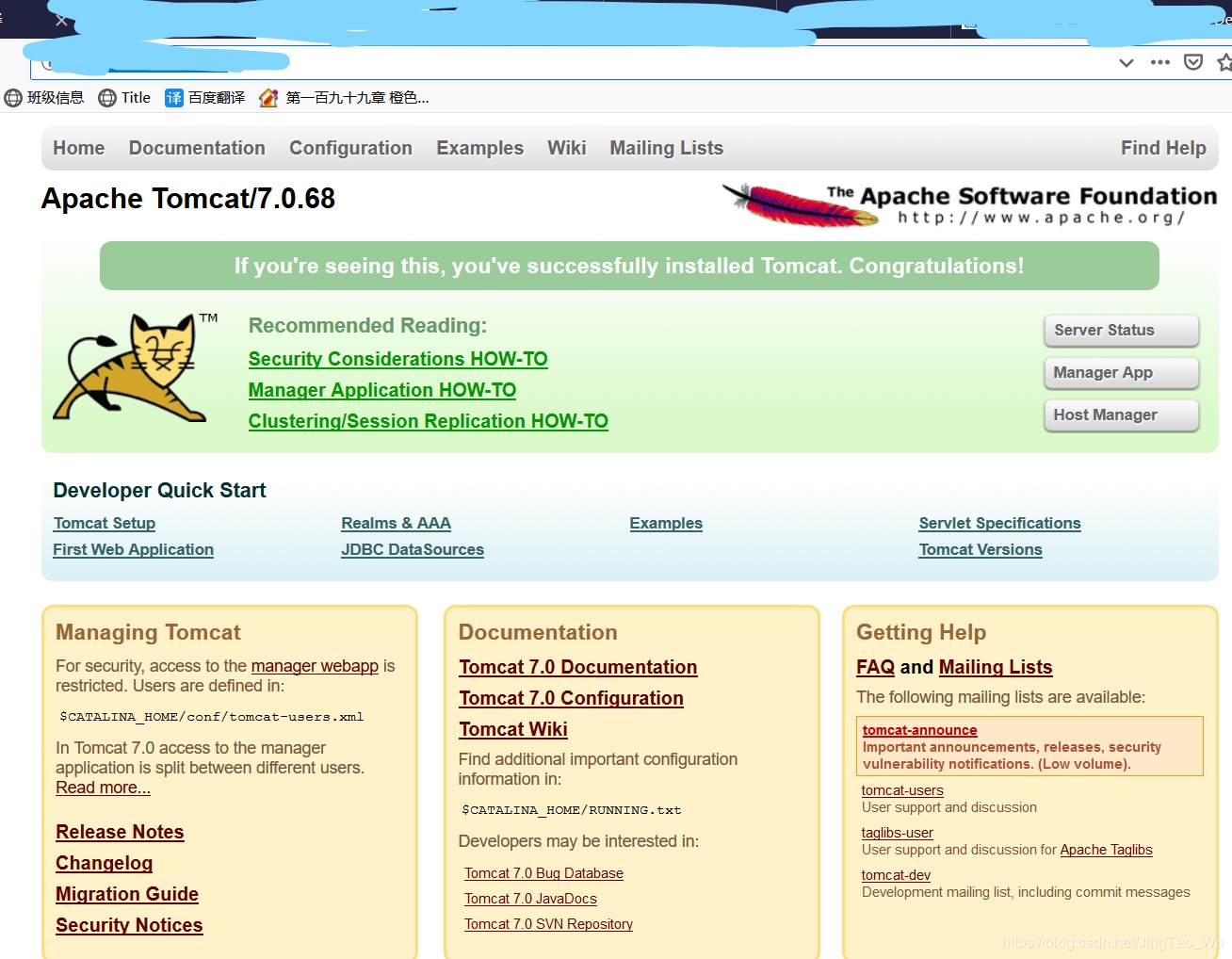
Task: Open the First Web Application link
Action: tap(133, 550)
